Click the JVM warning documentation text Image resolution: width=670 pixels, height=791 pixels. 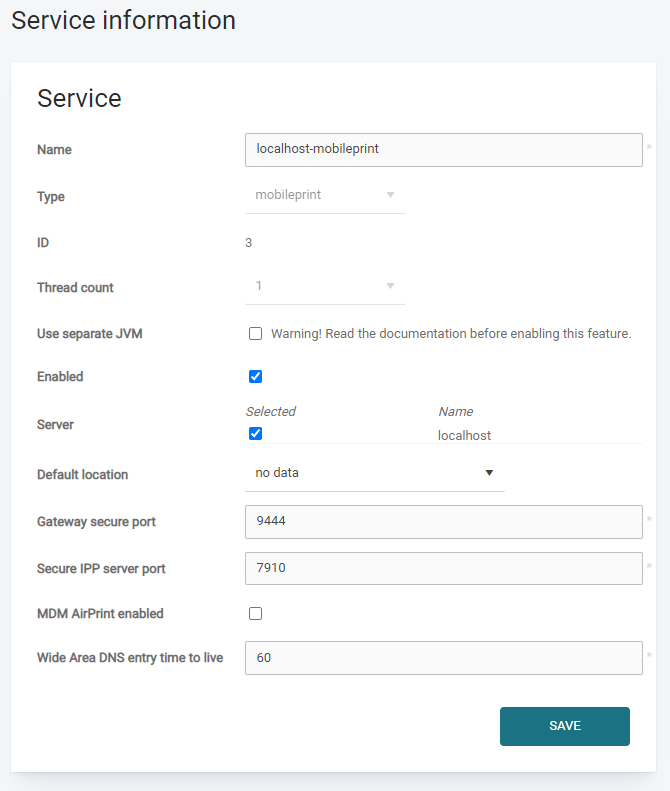click(x=451, y=334)
